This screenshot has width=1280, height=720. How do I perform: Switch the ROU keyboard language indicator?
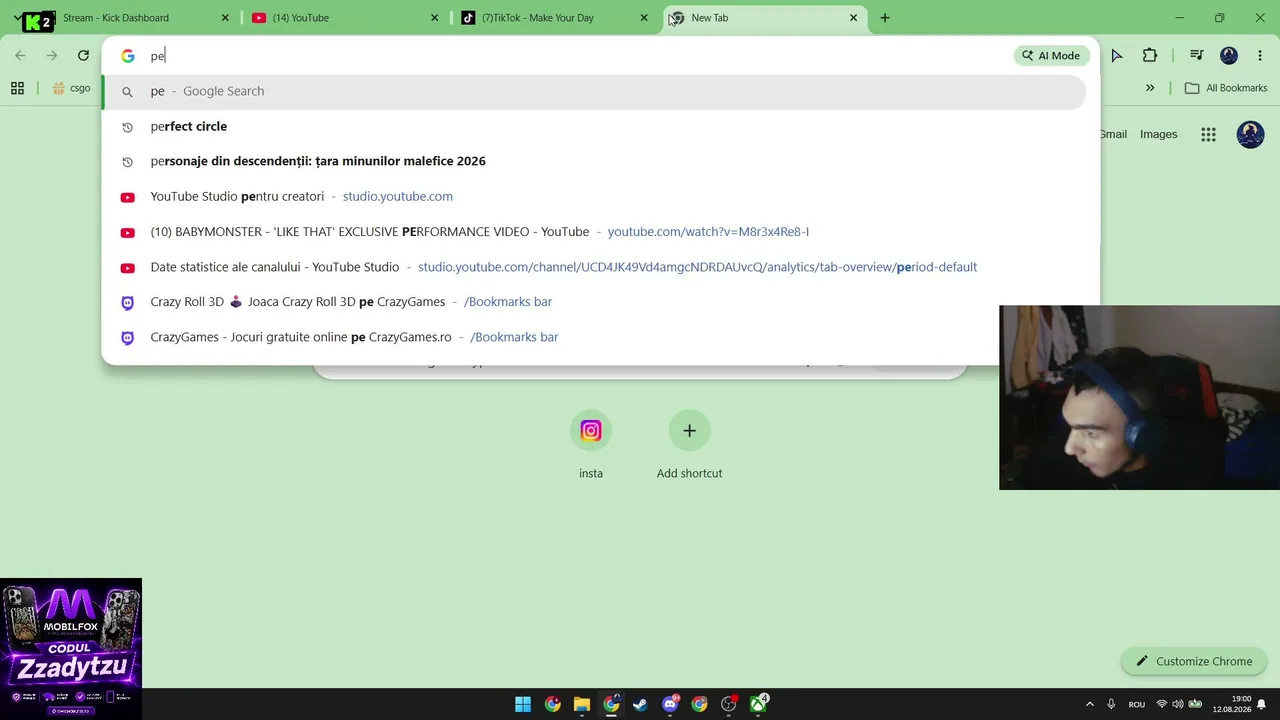(x=1137, y=704)
